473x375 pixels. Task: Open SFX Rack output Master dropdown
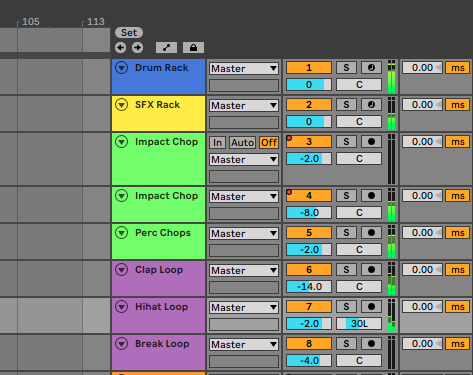[x=244, y=106]
